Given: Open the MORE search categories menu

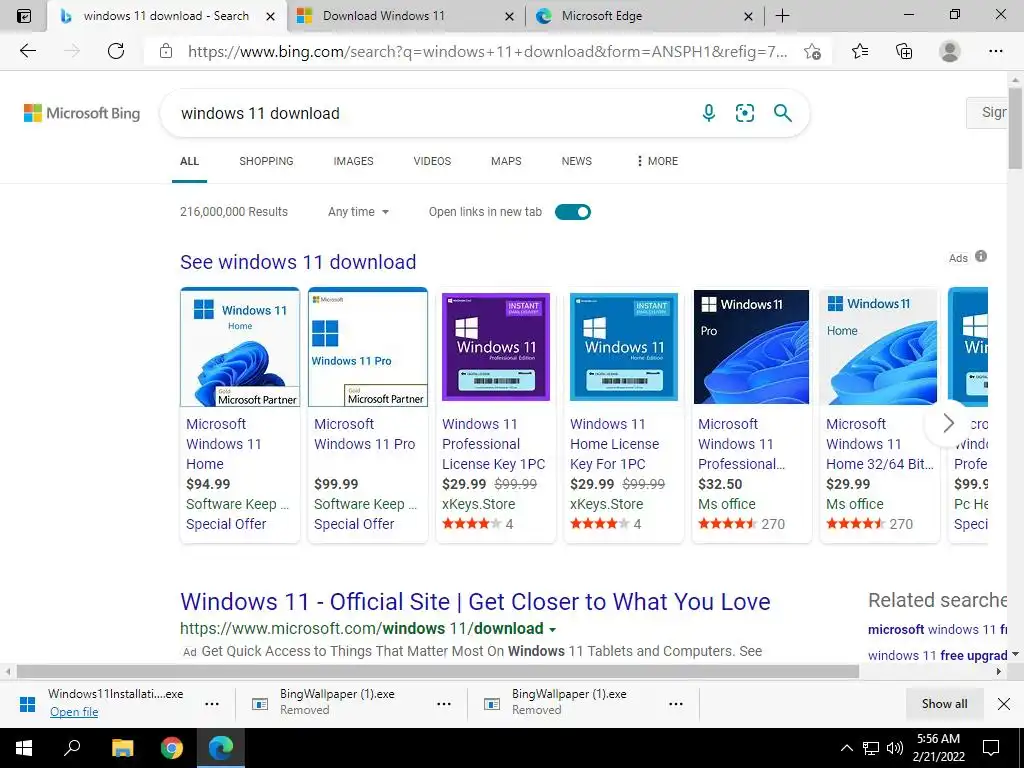Looking at the screenshot, I should pyautogui.click(x=657, y=161).
